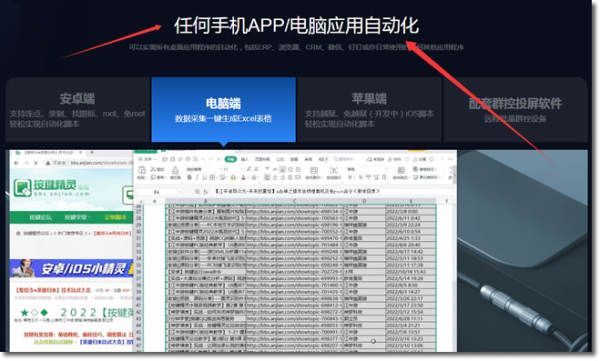Switch to the 公式 ribbon tab
Viewport: 600px width, 361px height.
pyautogui.click(x=280, y=159)
